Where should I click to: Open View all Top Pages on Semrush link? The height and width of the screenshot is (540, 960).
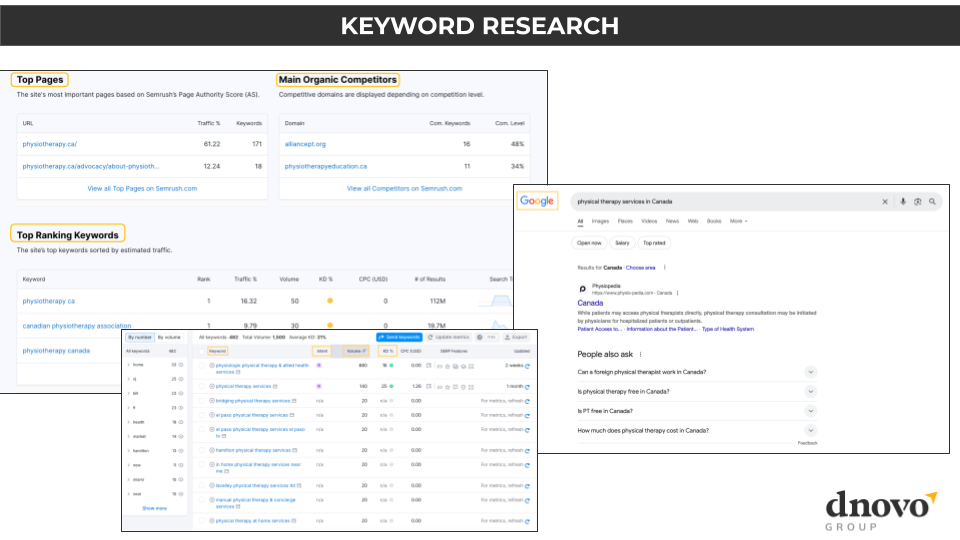(x=141, y=188)
